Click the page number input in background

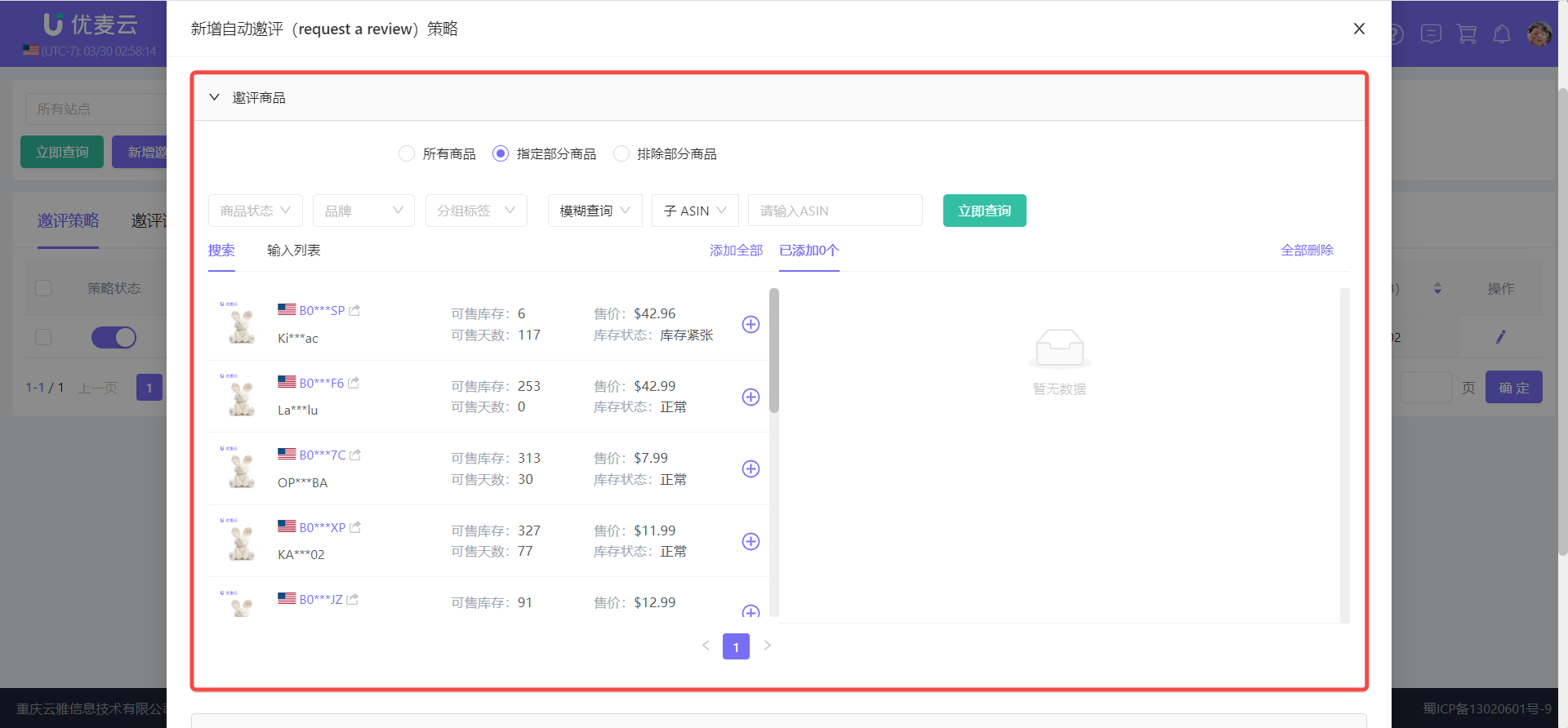pos(1426,388)
